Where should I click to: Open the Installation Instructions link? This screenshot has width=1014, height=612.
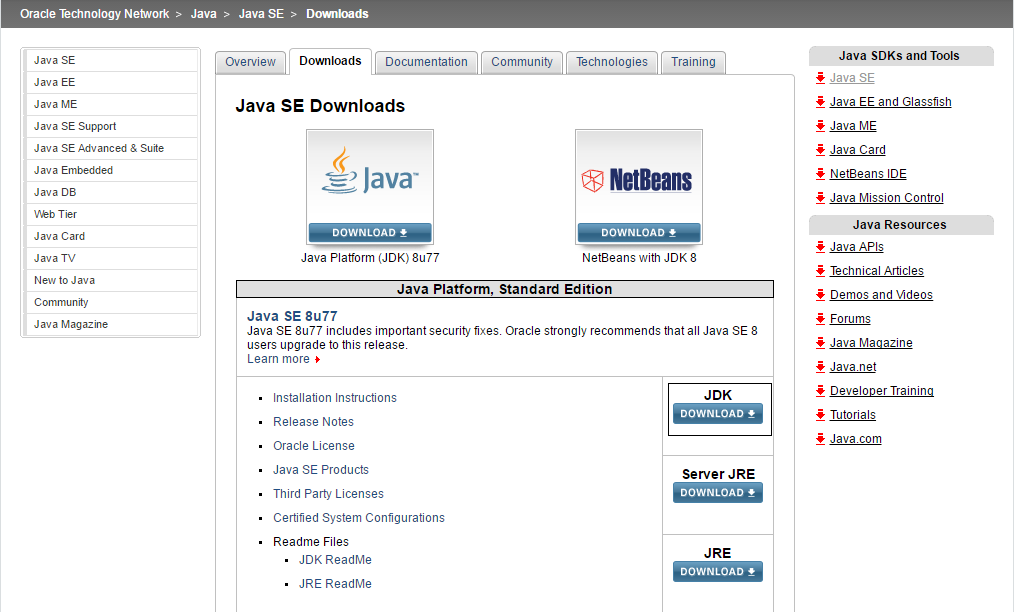pos(334,398)
